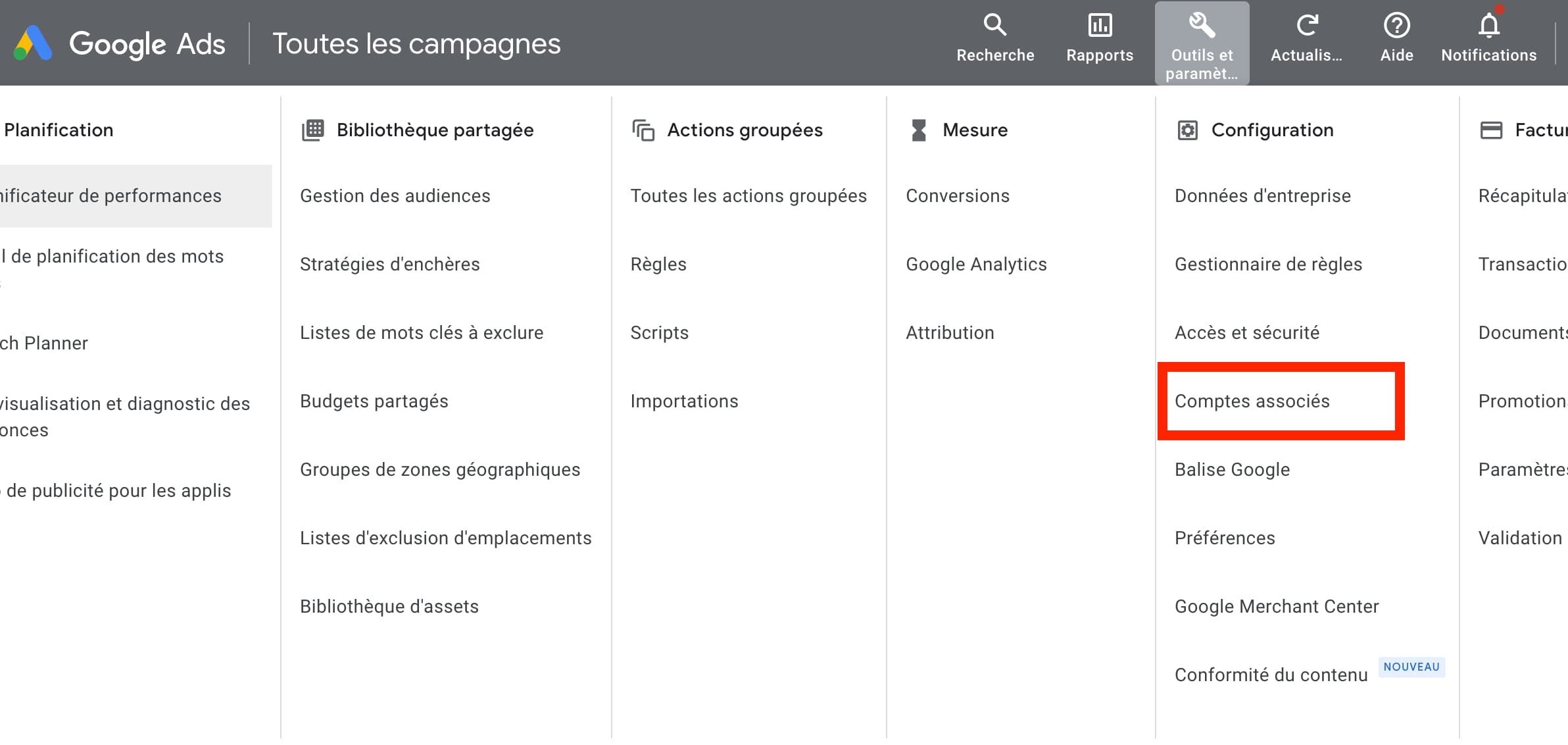
Task: Open Conformité du contenu
Action: pos(1271,675)
